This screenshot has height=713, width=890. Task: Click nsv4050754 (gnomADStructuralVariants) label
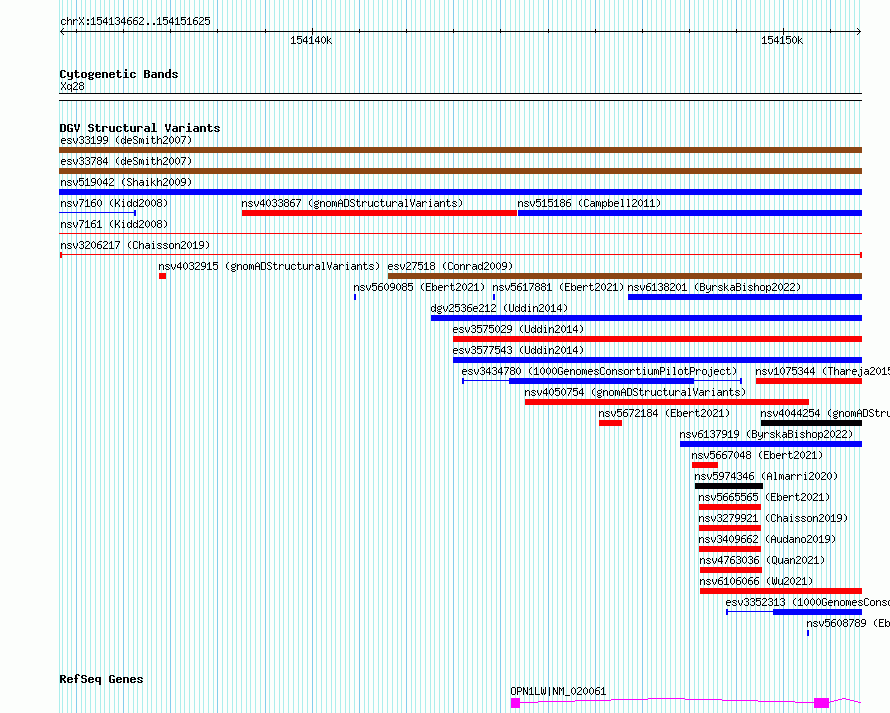(635, 392)
